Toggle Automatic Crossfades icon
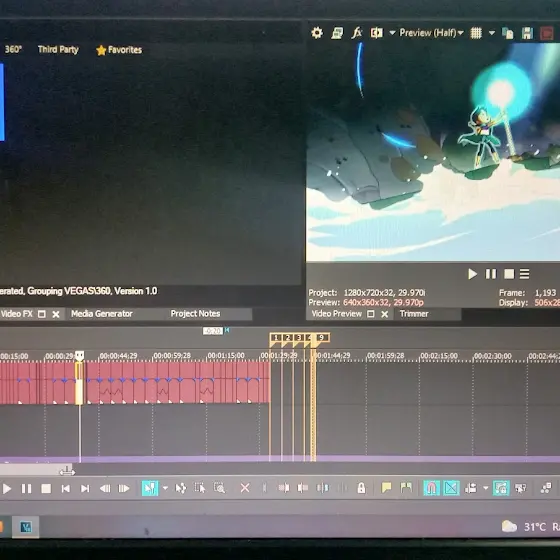Image resolution: width=560 pixels, height=560 pixels. 451,488
